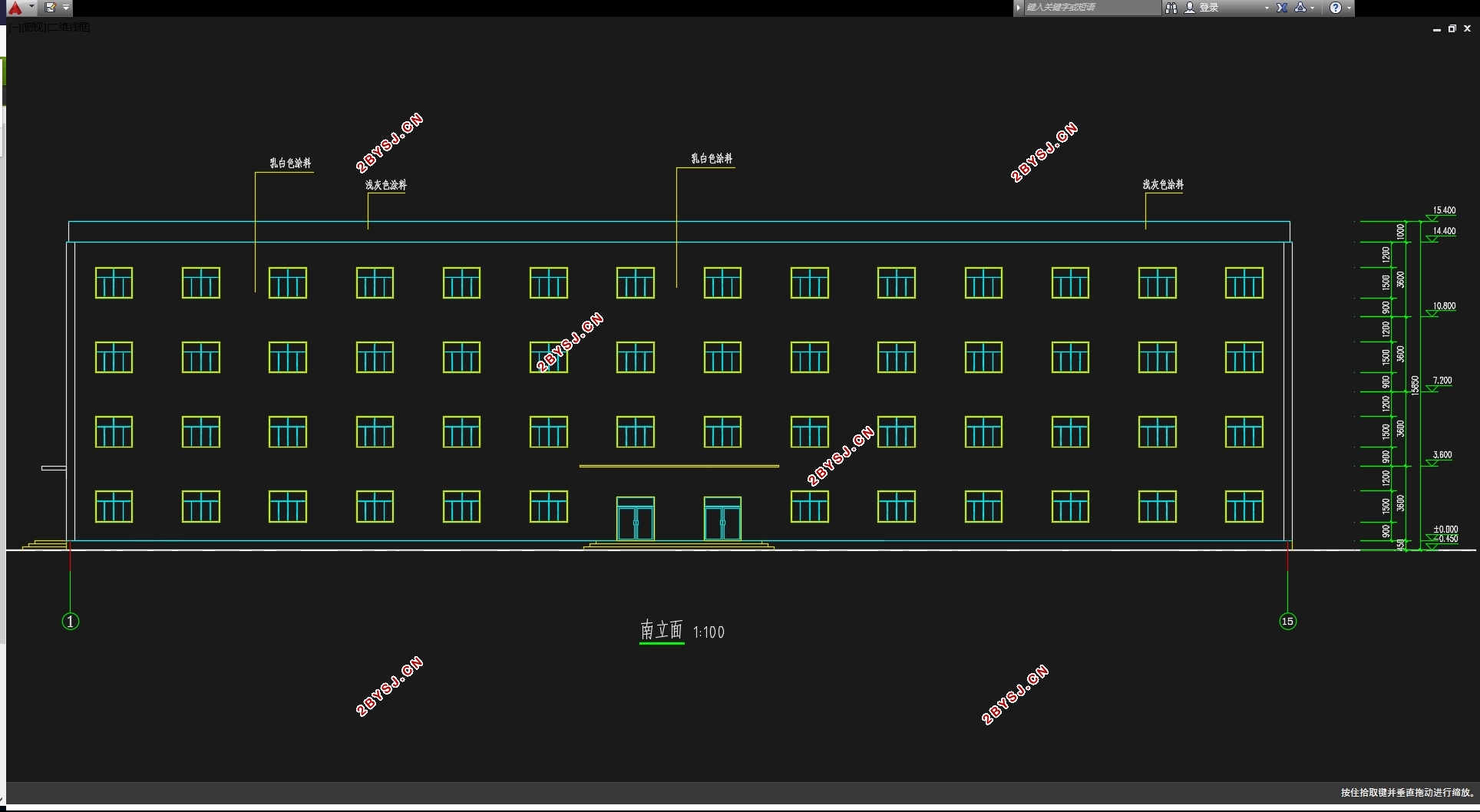Select axis bubble number 1
Screen dimensions: 1480x812
[71, 622]
